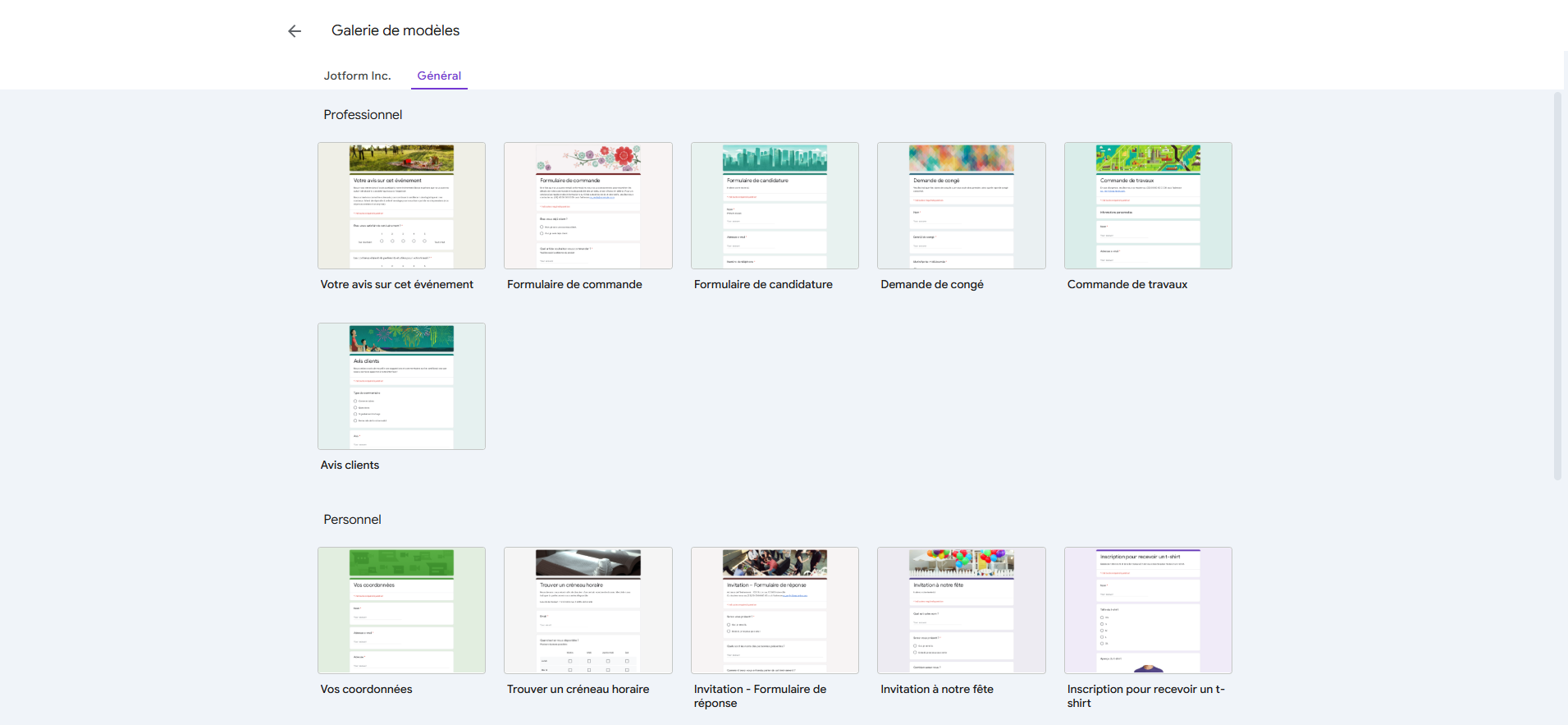Click the Inscription pour recevoir un t-shirt label

click(1145, 696)
